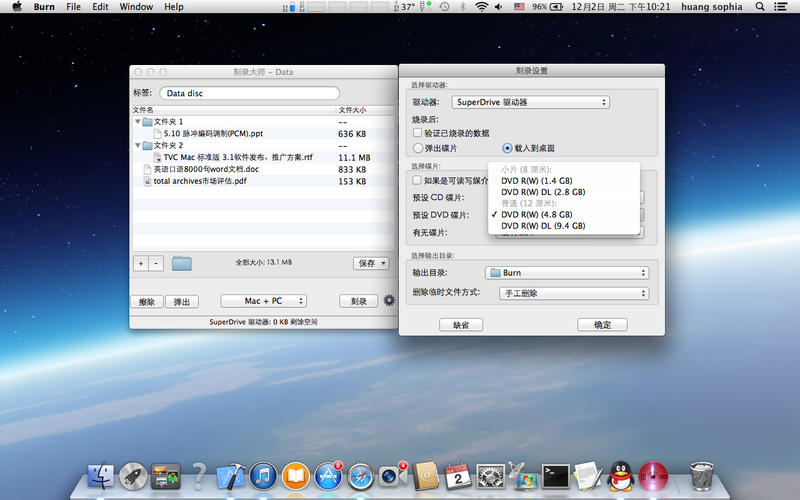Click the gear settings icon beside 刻录
Screen dimensions: 800x500
(389, 300)
